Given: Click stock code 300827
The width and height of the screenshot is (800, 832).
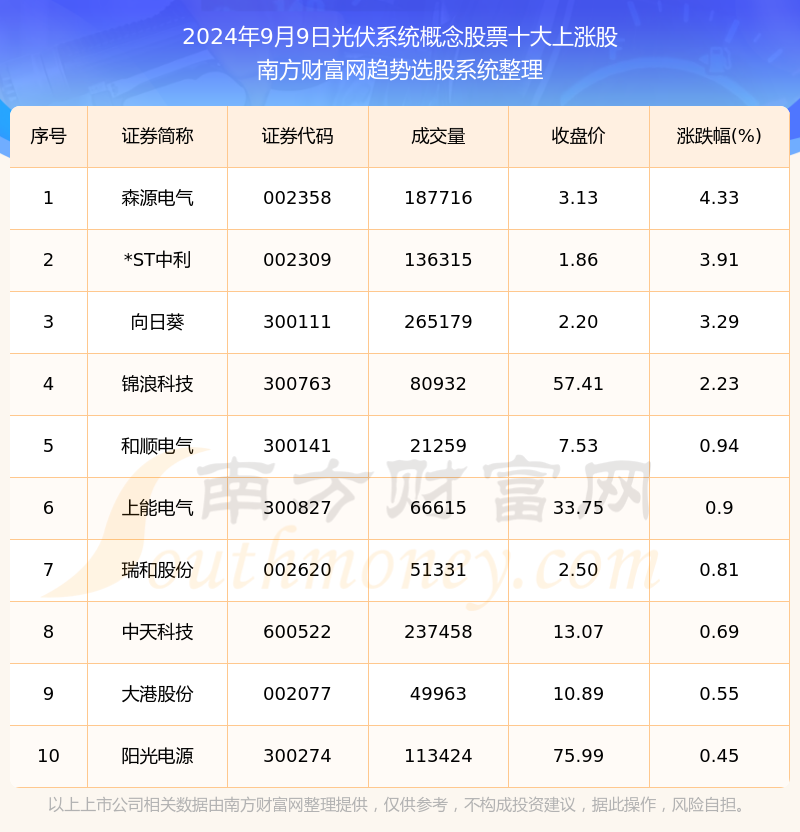Looking at the screenshot, I should pyautogui.click(x=297, y=508).
